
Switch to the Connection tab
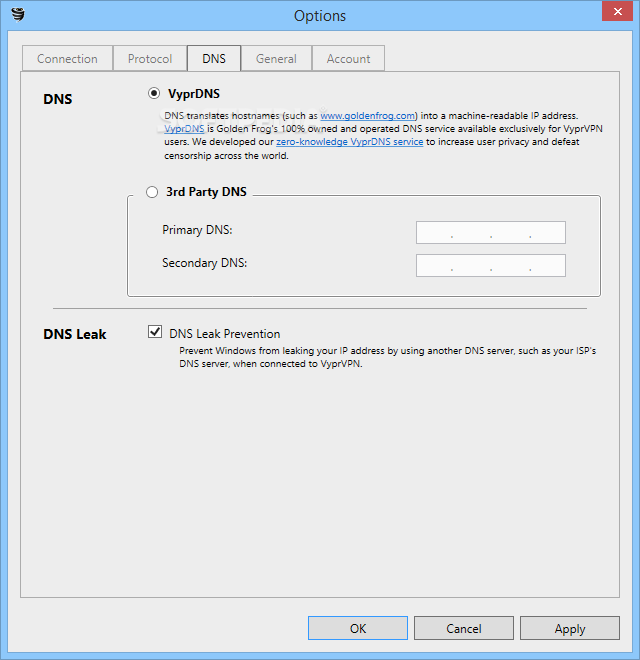point(67,59)
